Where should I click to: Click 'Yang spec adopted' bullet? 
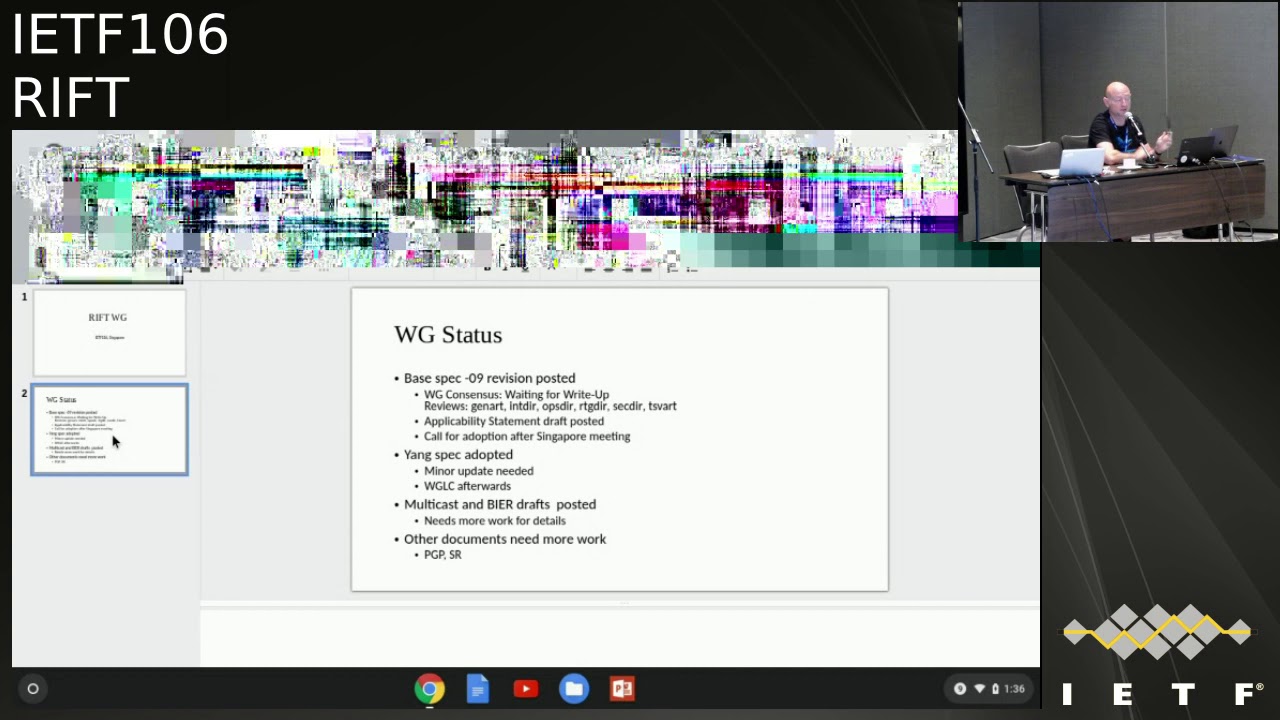coord(458,454)
